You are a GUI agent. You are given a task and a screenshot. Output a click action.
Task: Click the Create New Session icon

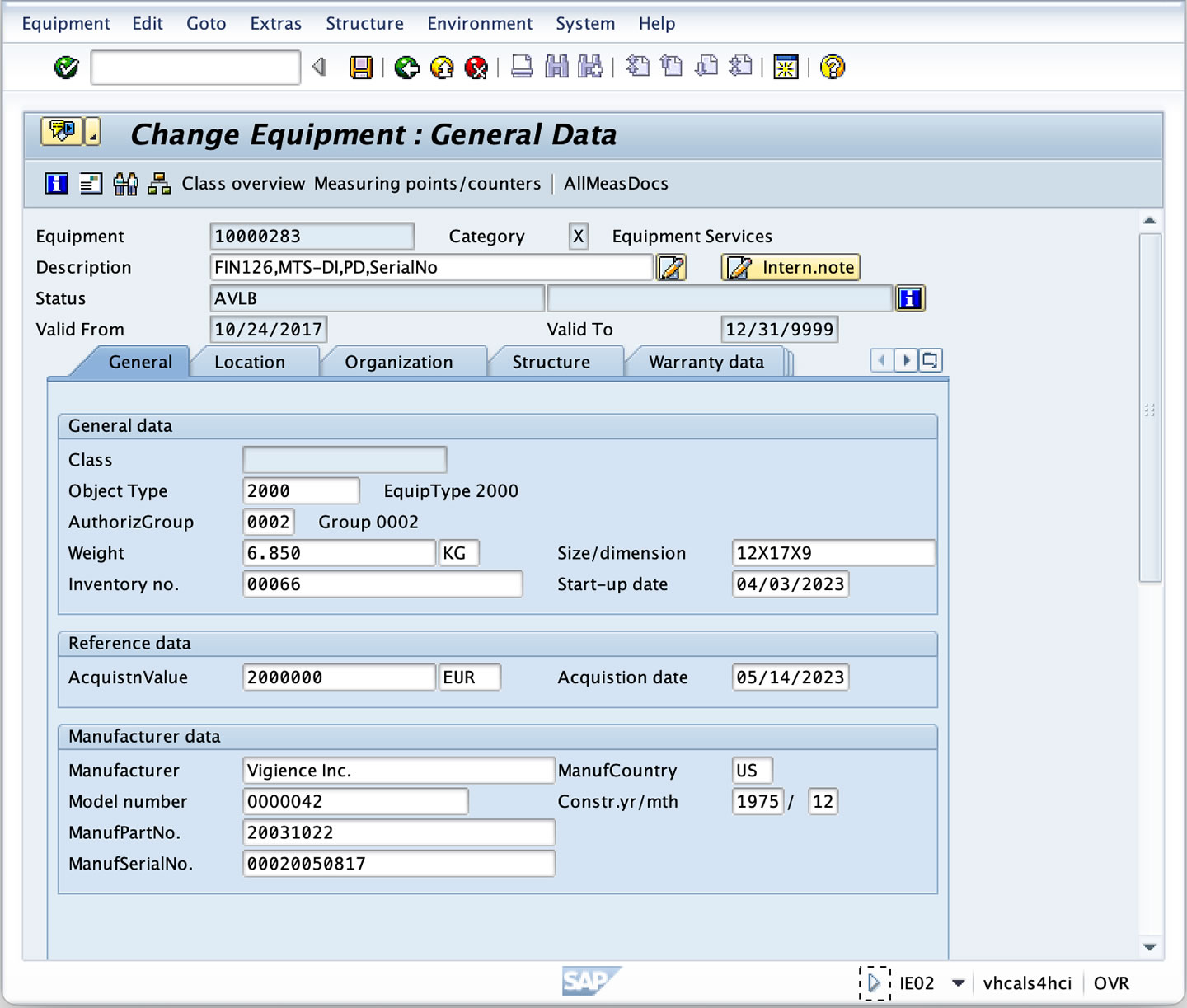pyautogui.click(x=786, y=68)
